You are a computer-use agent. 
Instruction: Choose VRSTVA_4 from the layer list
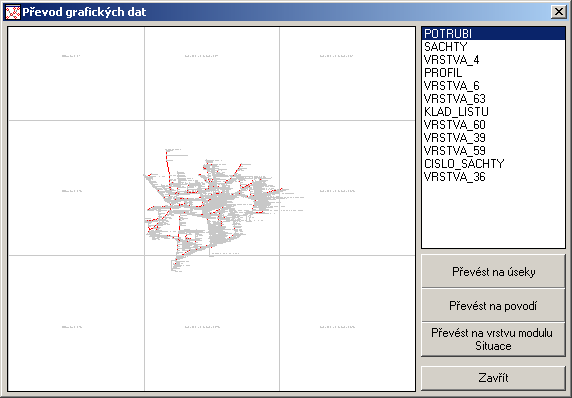[x=493, y=60]
